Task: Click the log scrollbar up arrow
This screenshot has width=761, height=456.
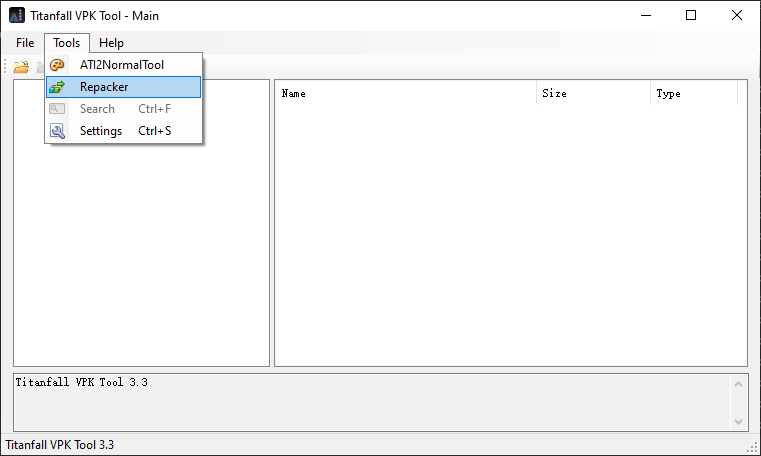Action: [x=738, y=384]
